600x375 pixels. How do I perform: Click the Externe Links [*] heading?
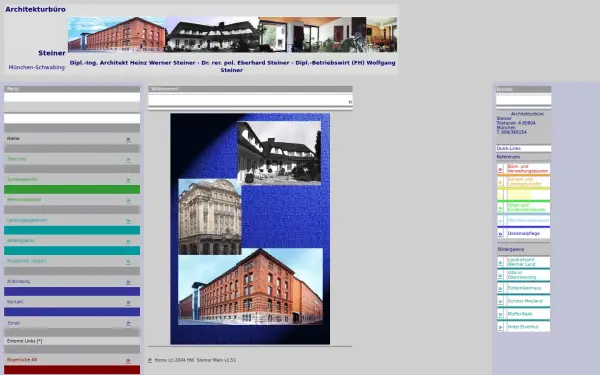coord(24,341)
